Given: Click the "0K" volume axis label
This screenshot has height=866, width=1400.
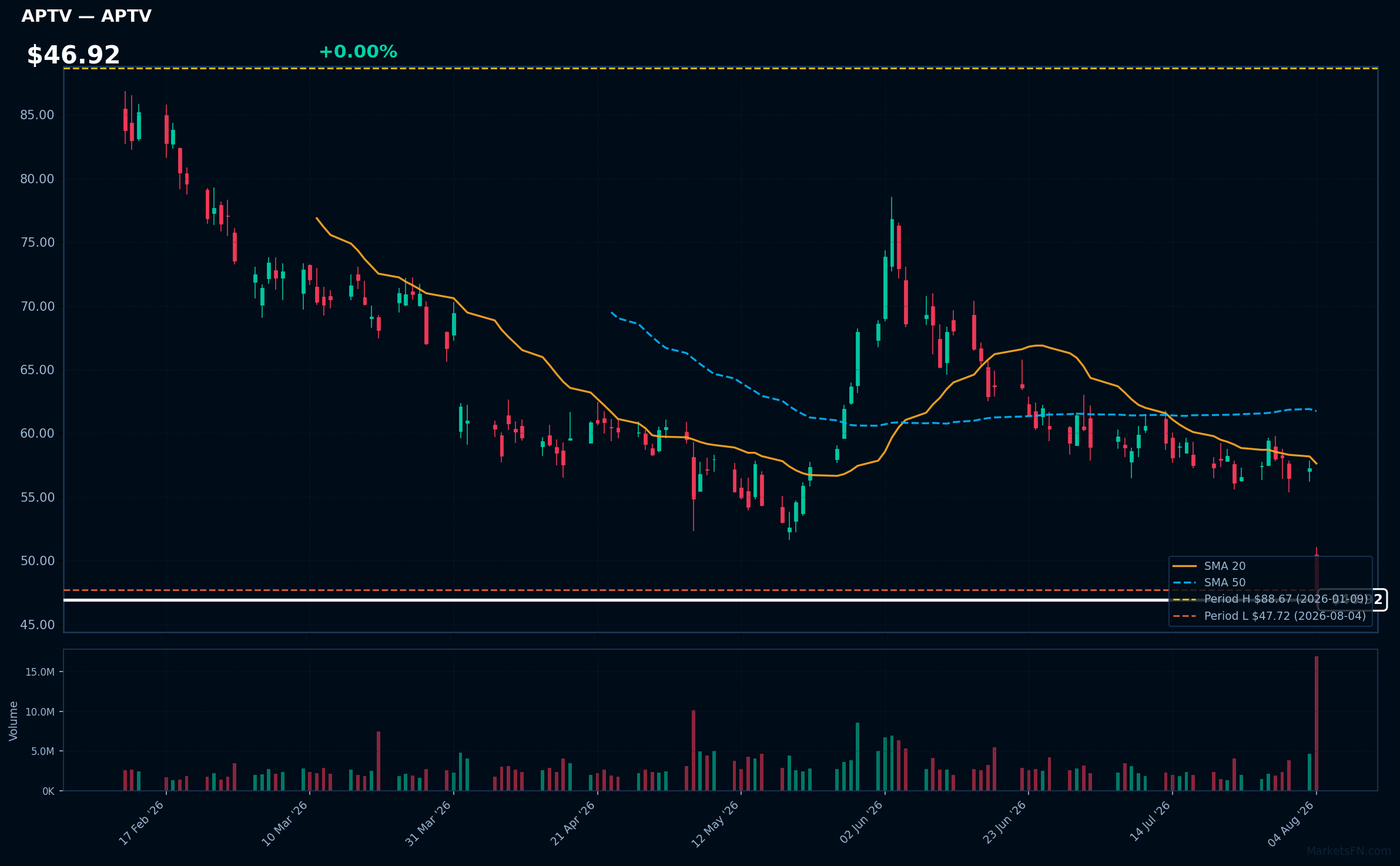Looking at the screenshot, I should point(48,791).
